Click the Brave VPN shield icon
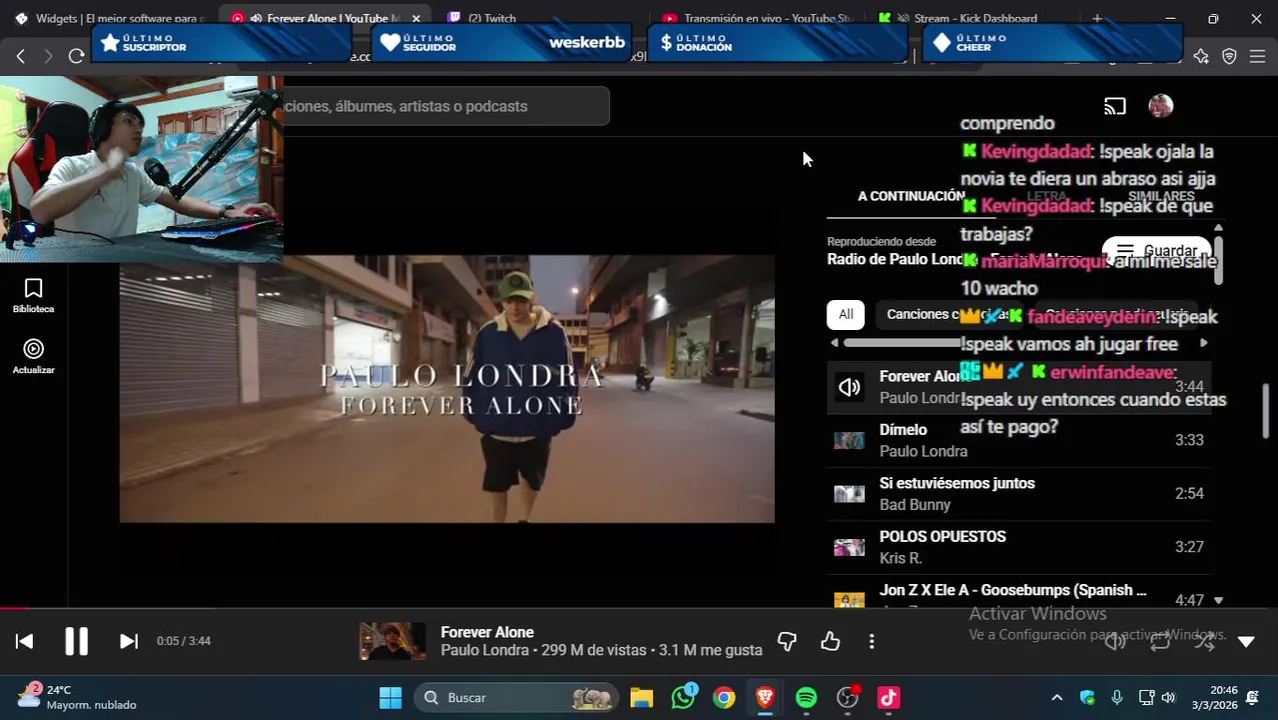Screen dimensions: 1278x720 (x=1229, y=57)
